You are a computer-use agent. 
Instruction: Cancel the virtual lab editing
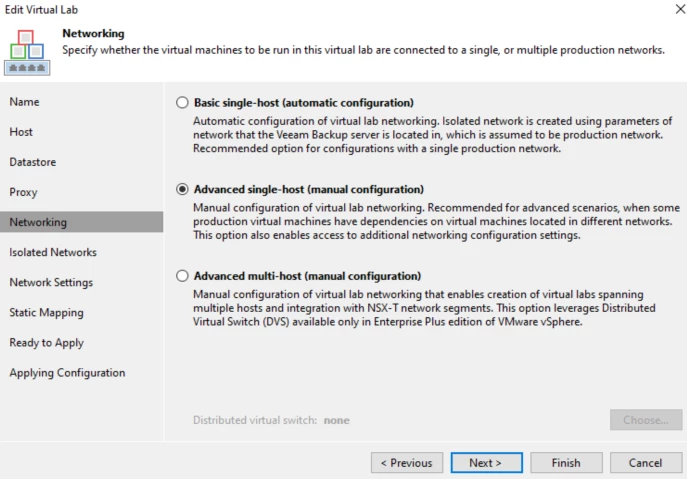(x=646, y=463)
